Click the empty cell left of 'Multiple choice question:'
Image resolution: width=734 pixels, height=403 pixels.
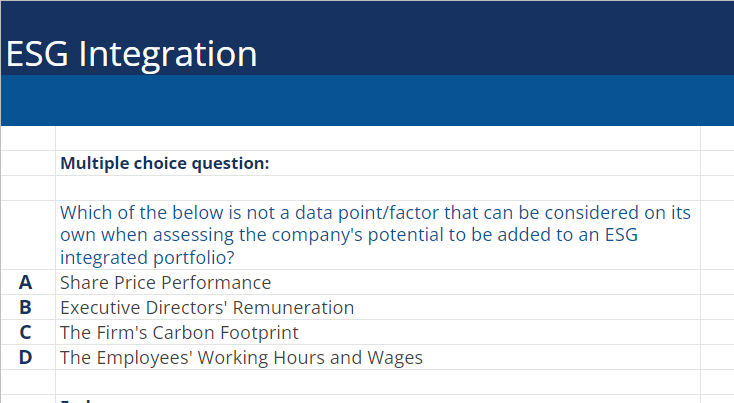27,163
